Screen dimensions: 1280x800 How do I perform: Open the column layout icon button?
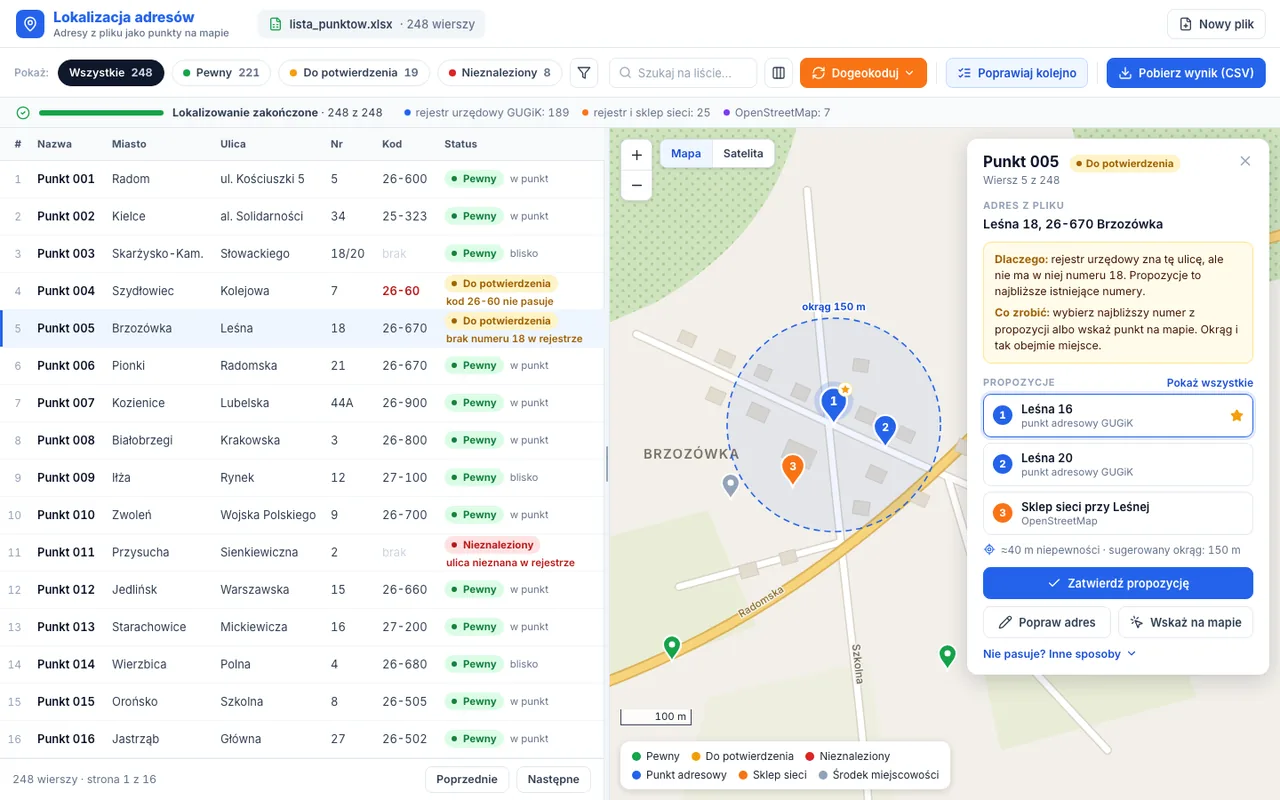(778, 73)
